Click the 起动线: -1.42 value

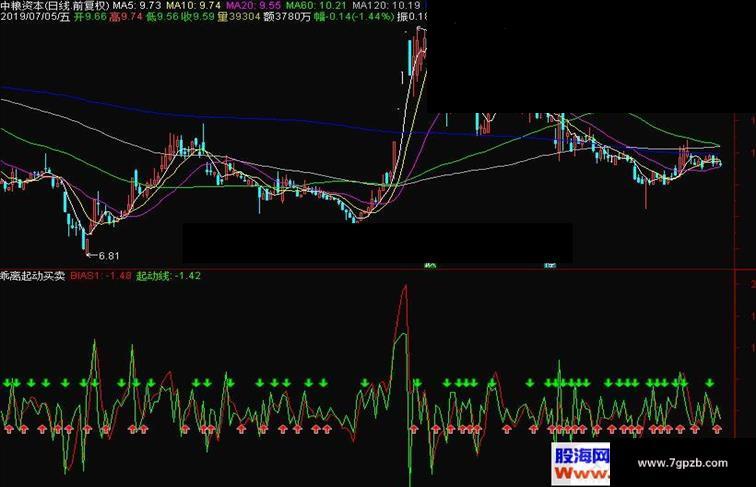[168, 276]
